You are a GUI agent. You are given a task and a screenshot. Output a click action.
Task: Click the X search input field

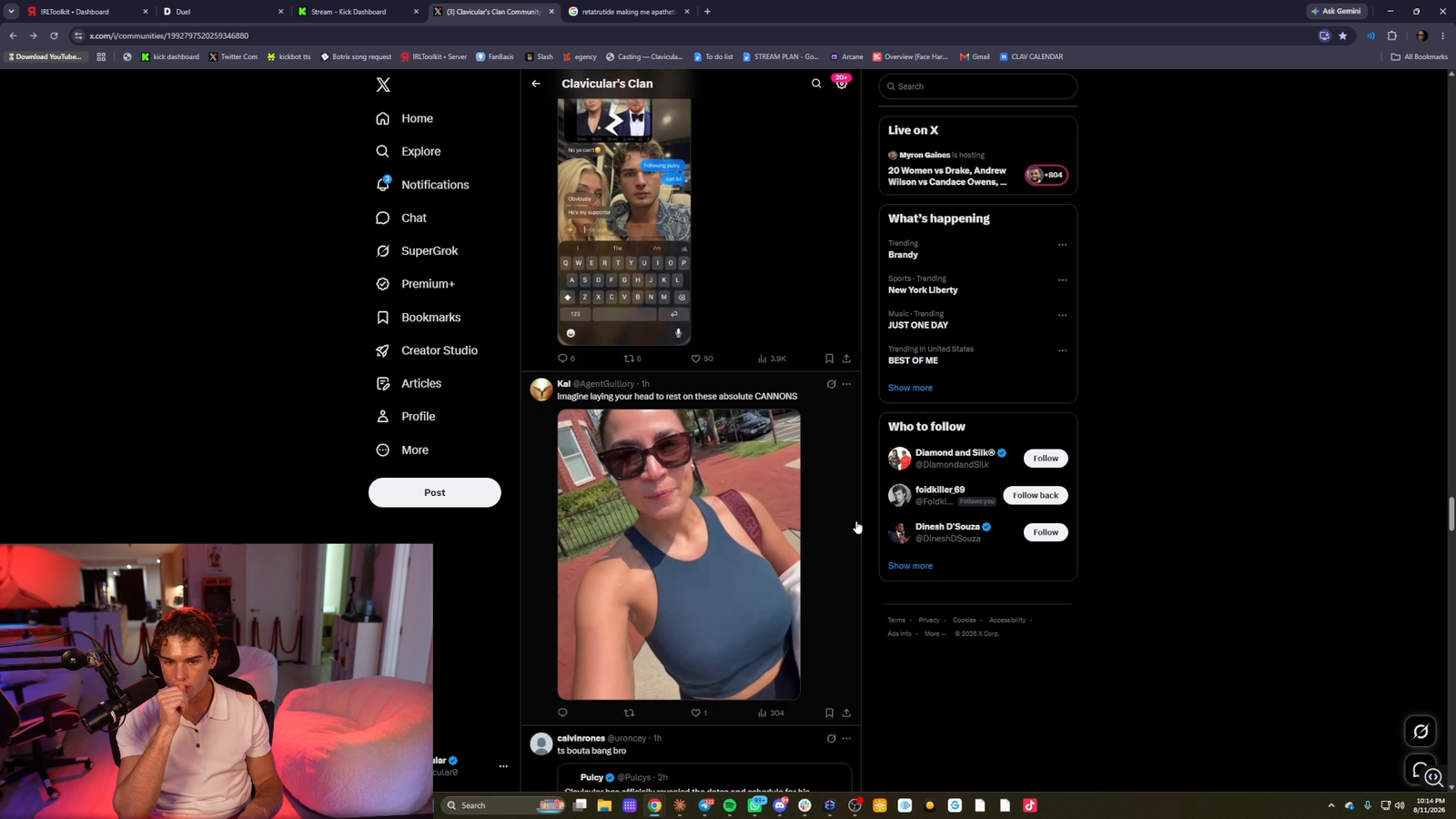point(978,86)
